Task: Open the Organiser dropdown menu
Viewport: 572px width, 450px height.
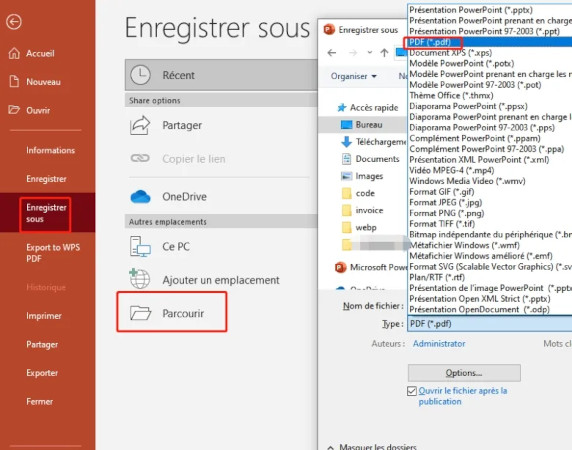Action: coord(353,76)
